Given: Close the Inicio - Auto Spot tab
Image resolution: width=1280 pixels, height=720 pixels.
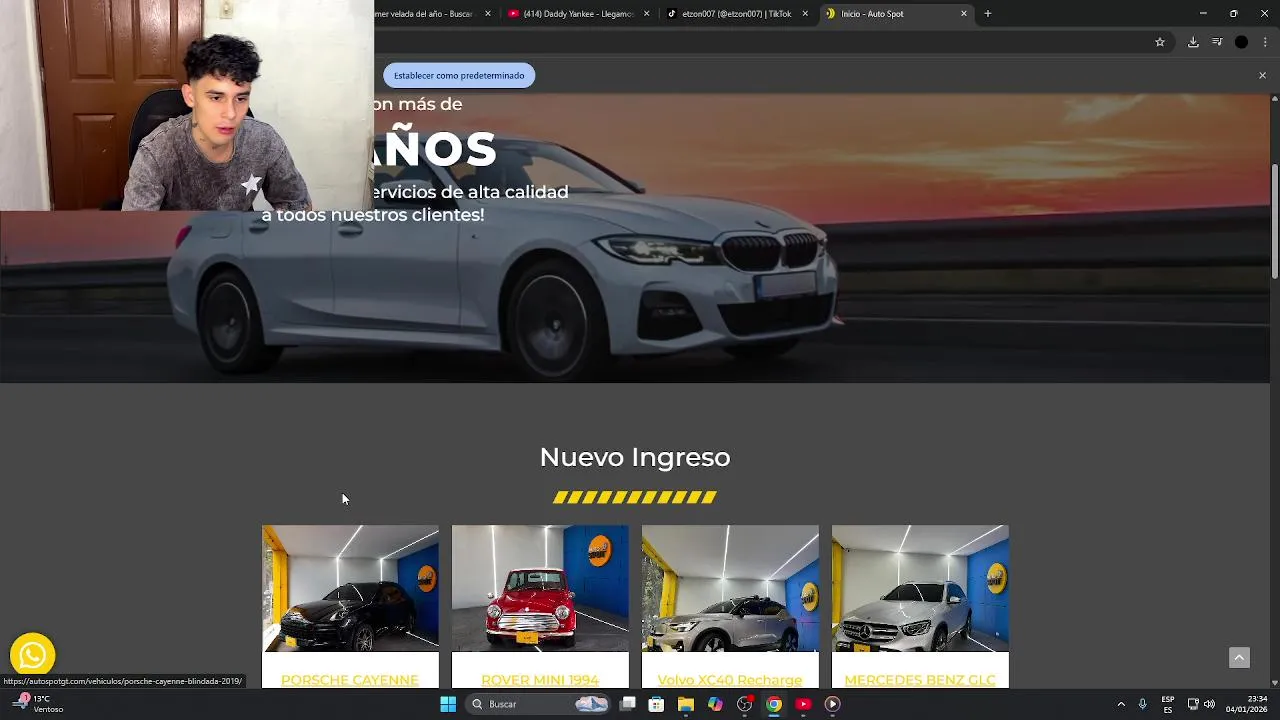Looking at the screenshot, I should [964, 14].
